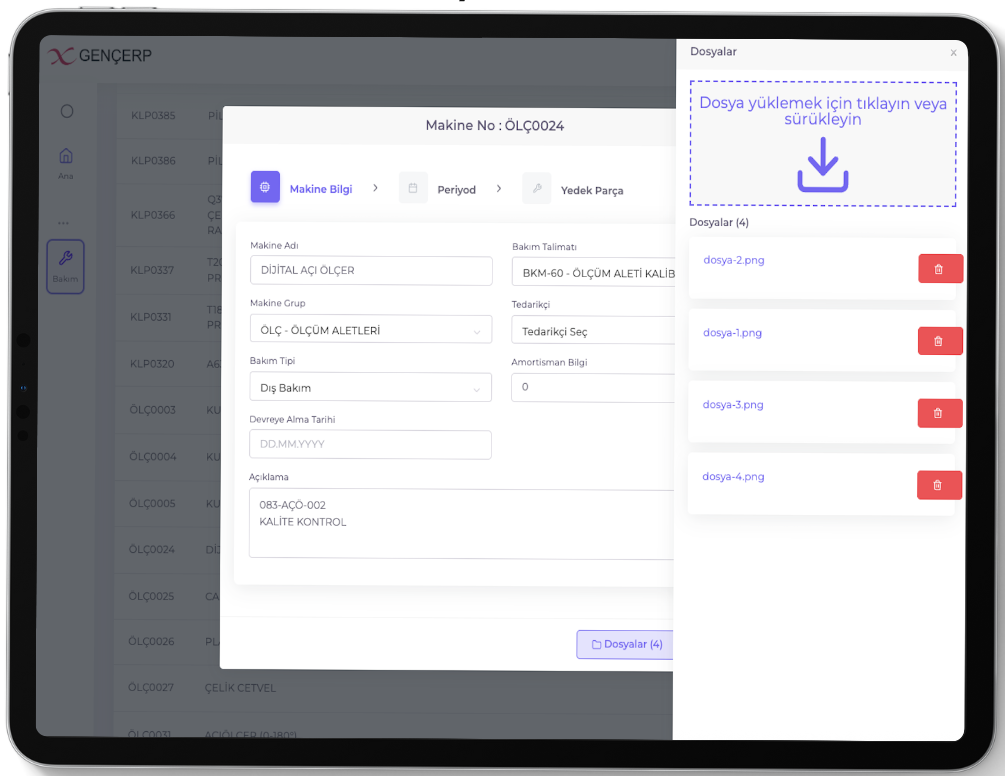Click the download arrow upload icon

822,165
